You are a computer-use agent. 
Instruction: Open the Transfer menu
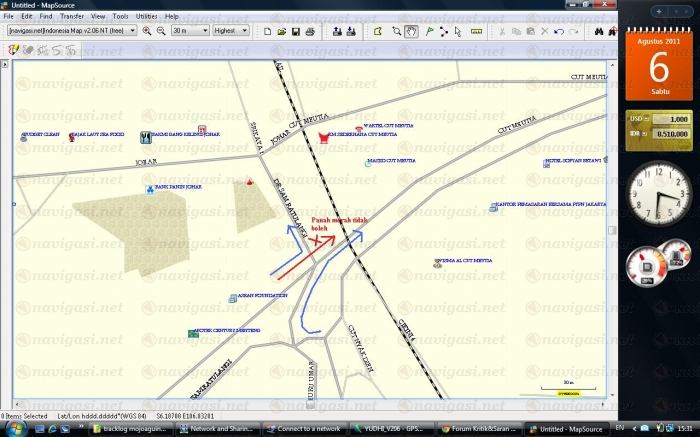[x=72, y=17]
